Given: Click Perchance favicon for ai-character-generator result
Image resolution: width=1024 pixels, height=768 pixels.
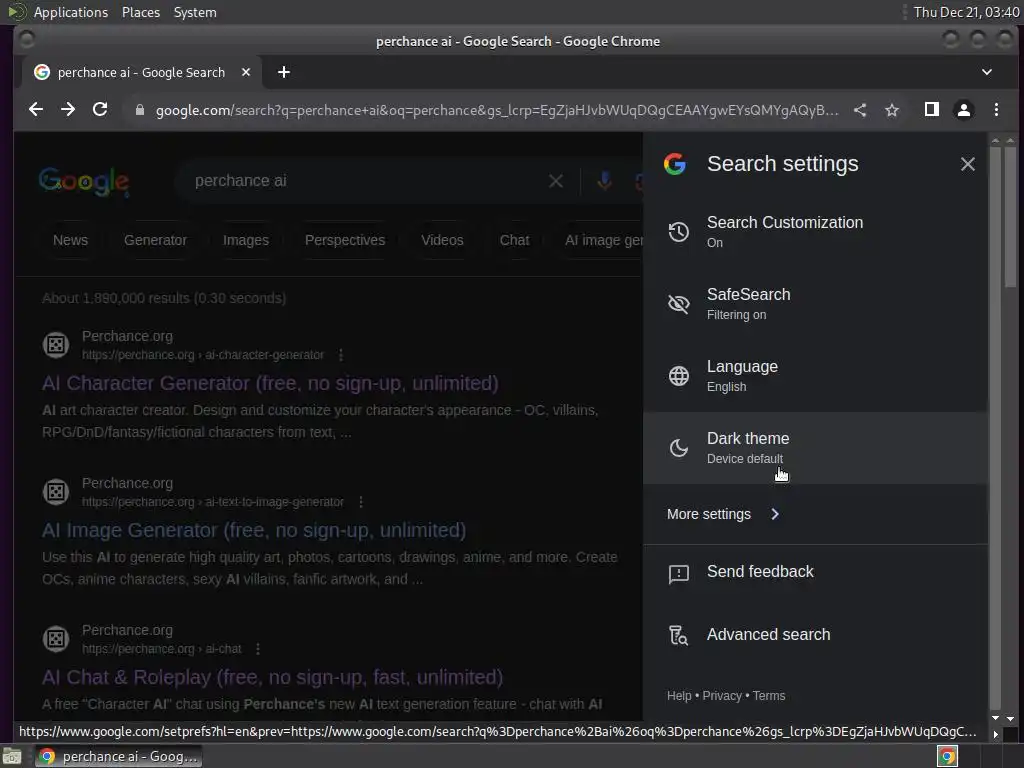Looking at the screenshot, I should coord(56,345).
